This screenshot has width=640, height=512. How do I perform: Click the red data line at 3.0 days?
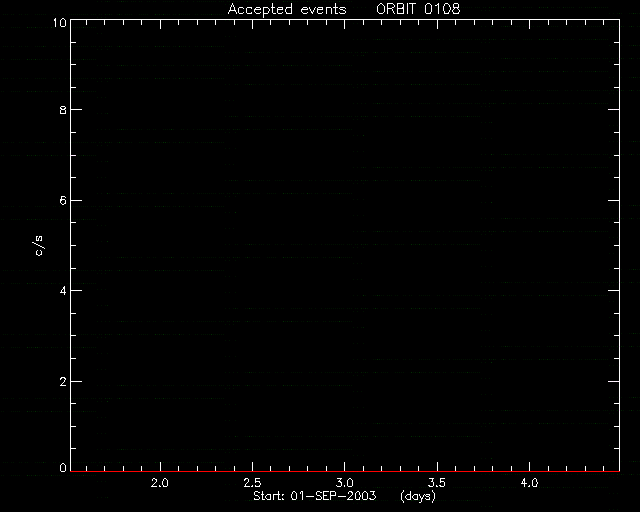click(344, 472)
